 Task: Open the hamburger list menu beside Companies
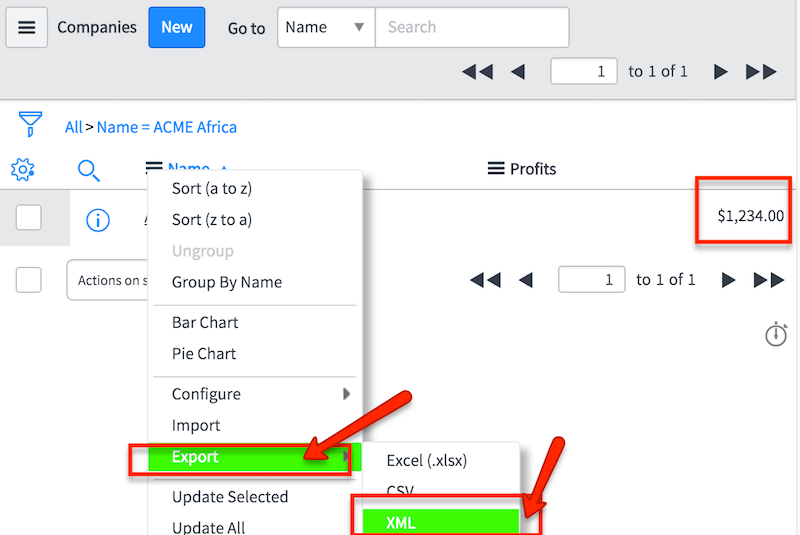pyautogui.click(x=27, y=28)
